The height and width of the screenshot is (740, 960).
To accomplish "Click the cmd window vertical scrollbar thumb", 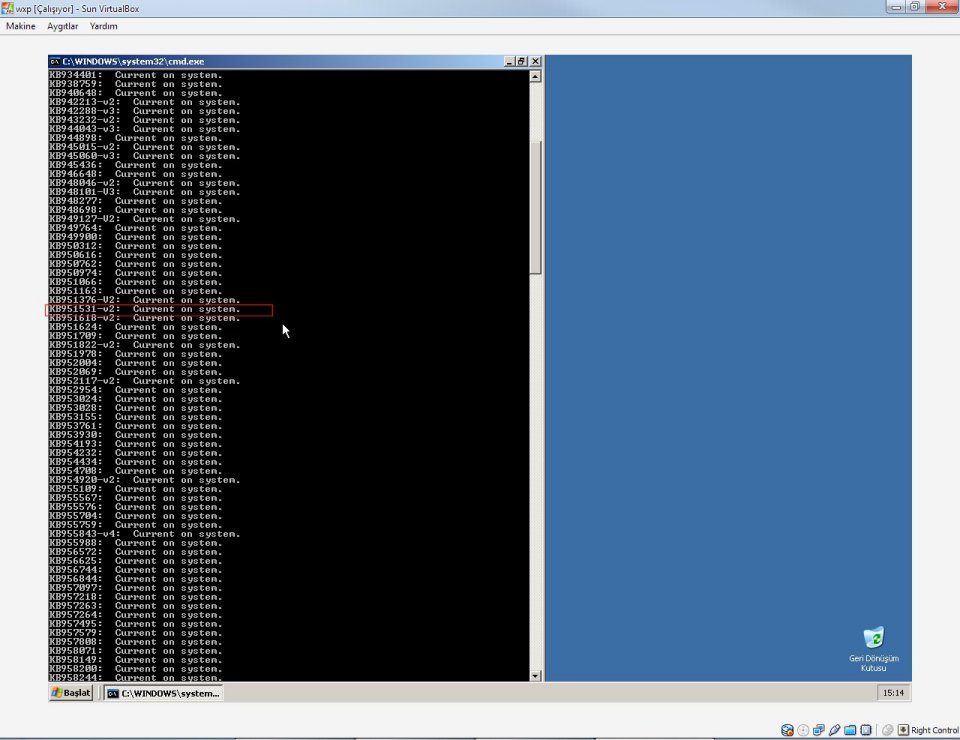I will coord(535,207).
